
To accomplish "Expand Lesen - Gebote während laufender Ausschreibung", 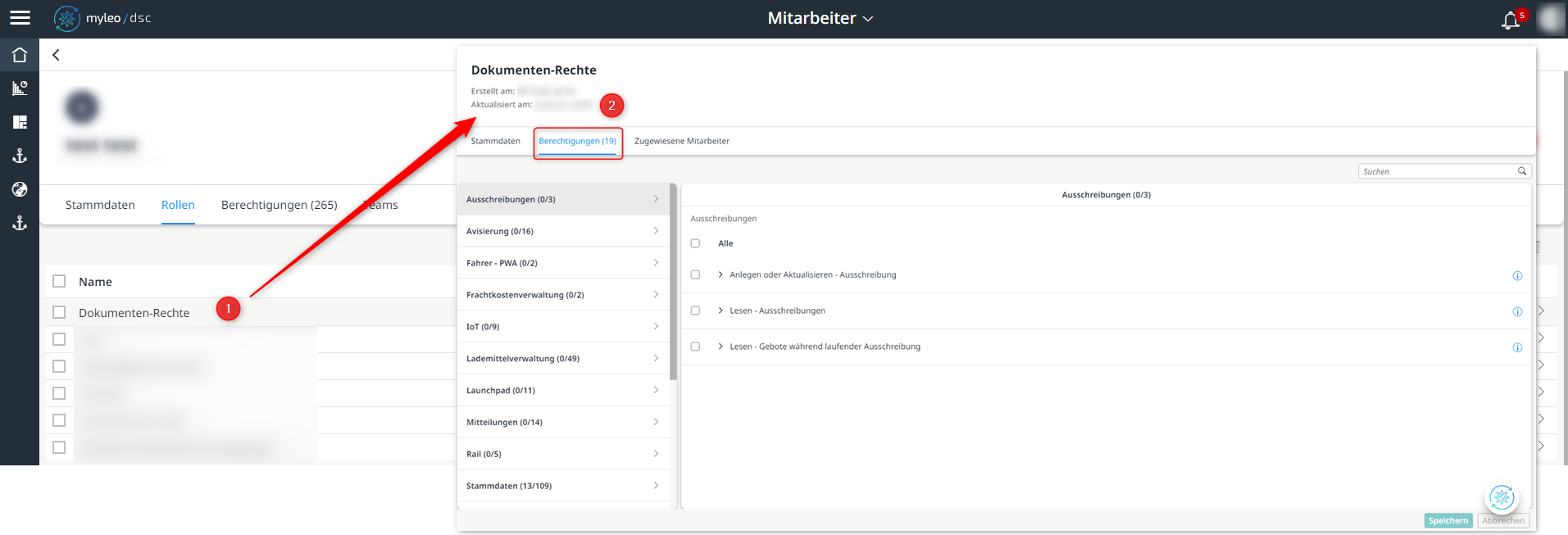I will click(x=720, y=347).
